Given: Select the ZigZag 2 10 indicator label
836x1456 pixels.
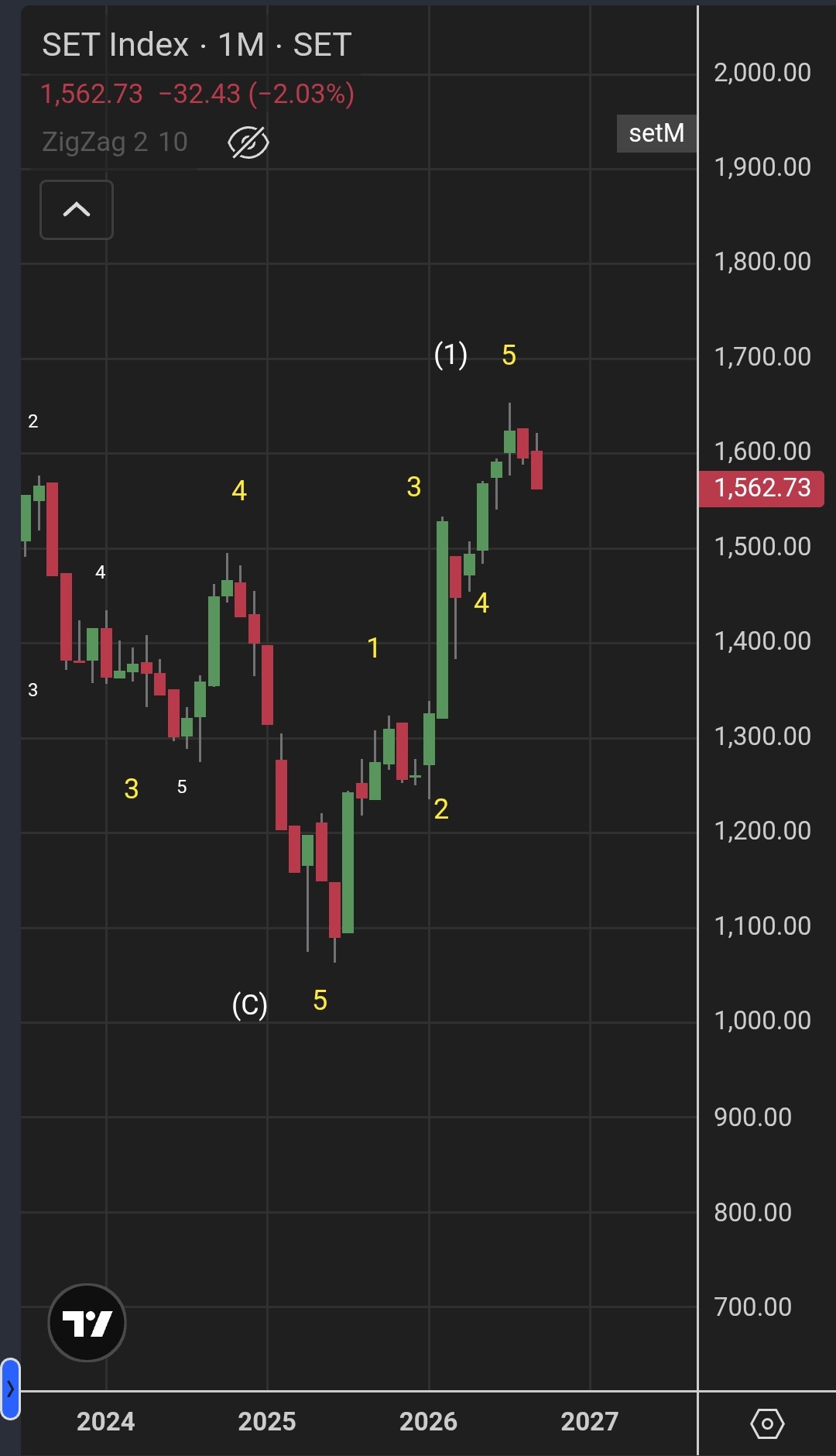Looking at the screenshot, I should tap(115, 142).
